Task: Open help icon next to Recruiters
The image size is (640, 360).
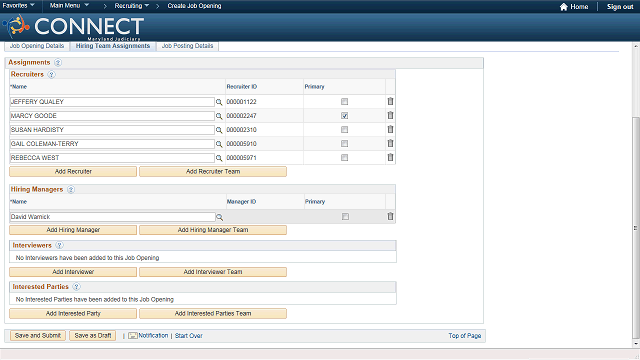Action: (x=51, y=75)
